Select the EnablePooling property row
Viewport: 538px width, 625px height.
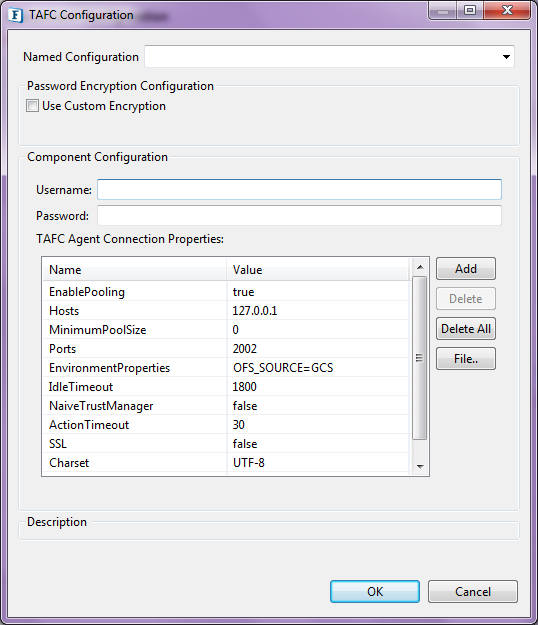tap(226, 292)
